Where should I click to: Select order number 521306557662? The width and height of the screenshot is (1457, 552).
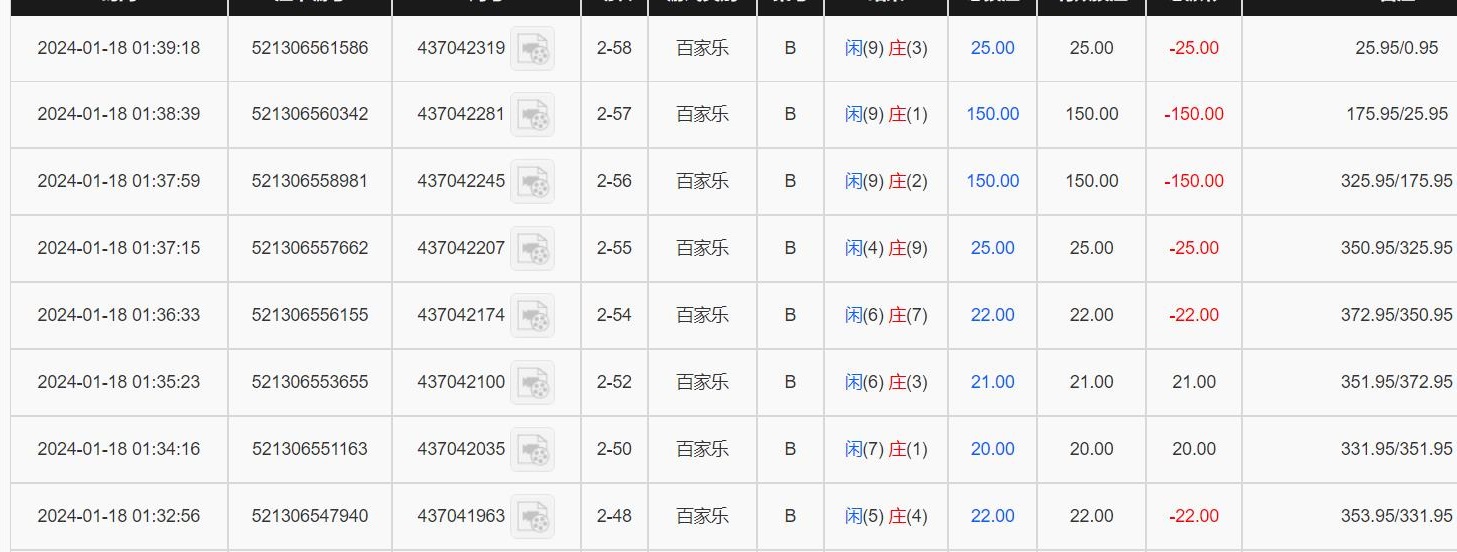[x=310, y=248]
